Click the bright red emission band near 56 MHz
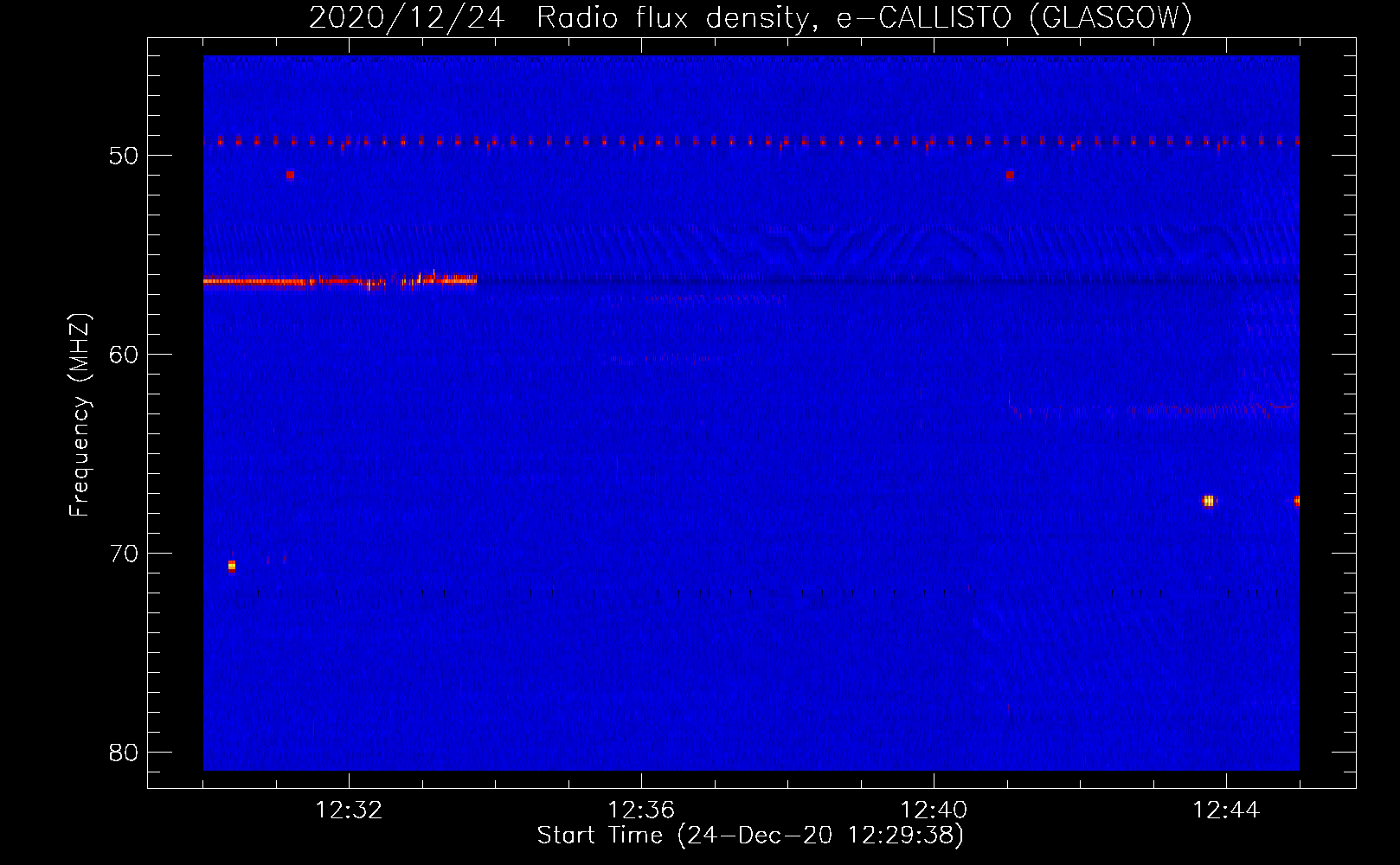1400x865 pixels. (x=340, y=280)
